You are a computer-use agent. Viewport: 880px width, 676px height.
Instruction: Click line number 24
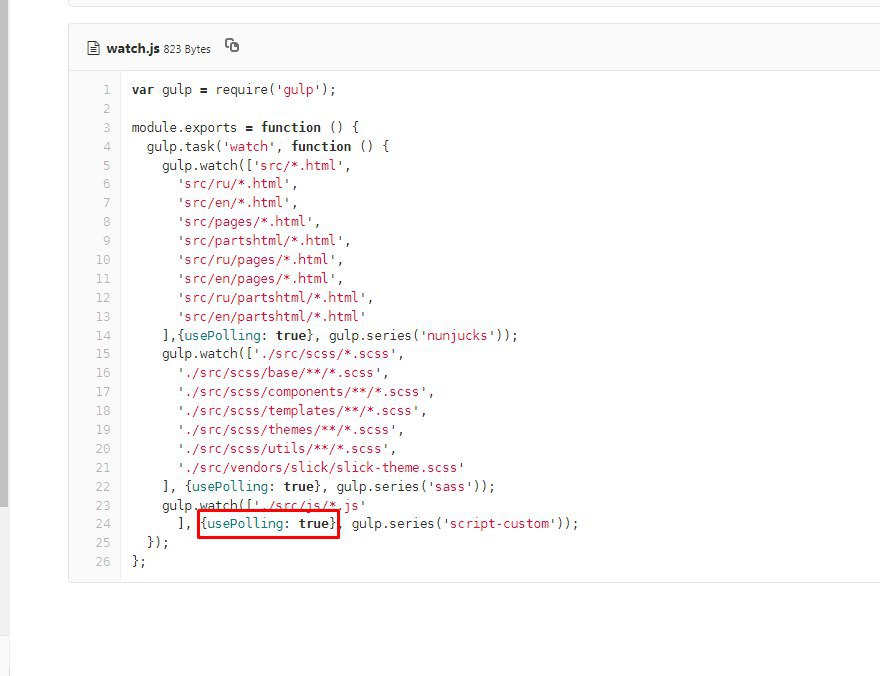(103, 524)
